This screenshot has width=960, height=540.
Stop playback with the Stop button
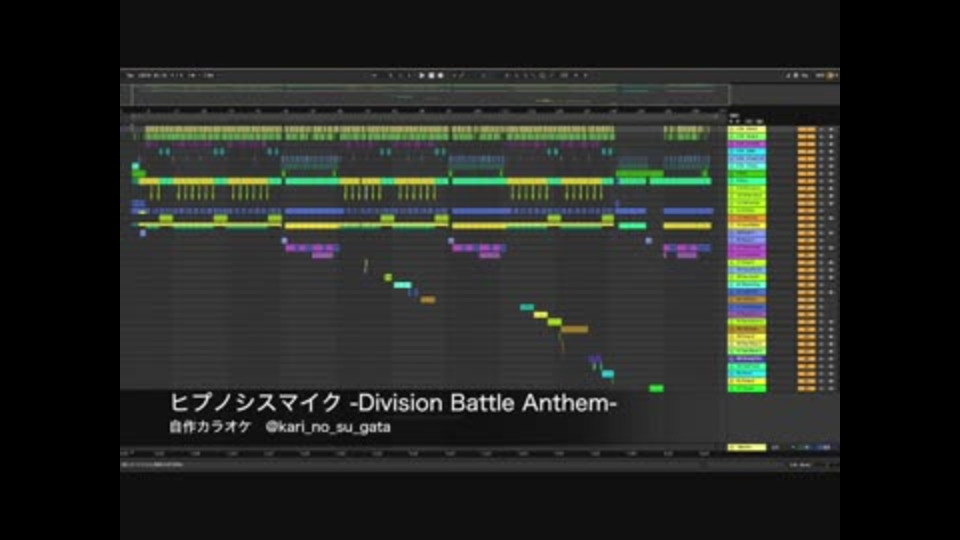click(431, 75)
